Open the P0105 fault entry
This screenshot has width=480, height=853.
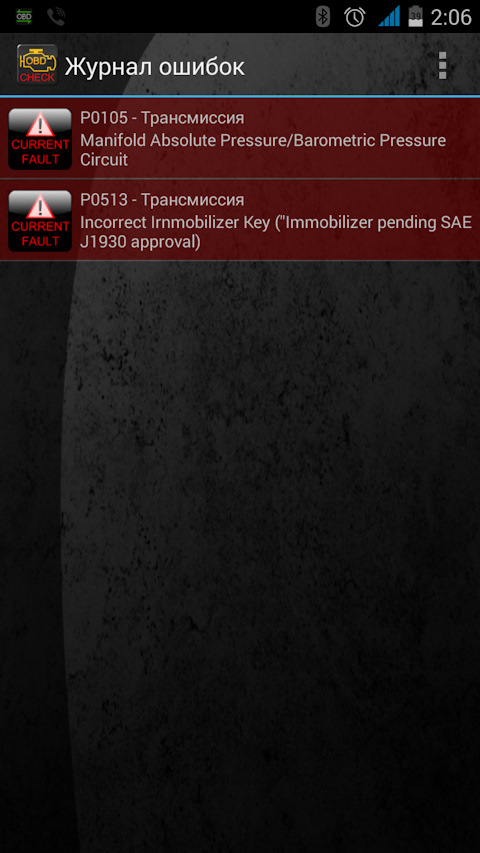(240, 138)
